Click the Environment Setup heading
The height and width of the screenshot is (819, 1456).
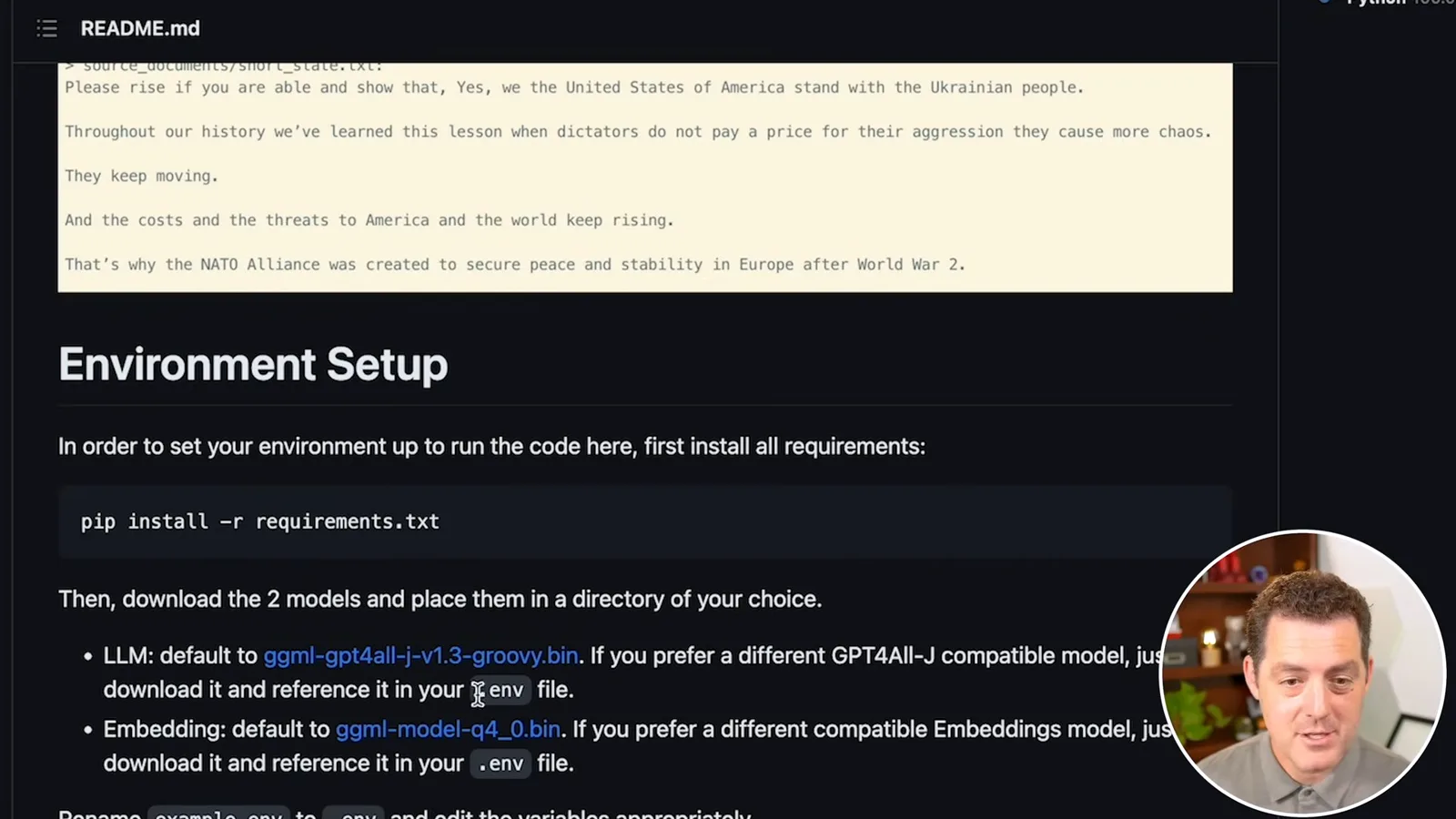(x=253, y=364)
